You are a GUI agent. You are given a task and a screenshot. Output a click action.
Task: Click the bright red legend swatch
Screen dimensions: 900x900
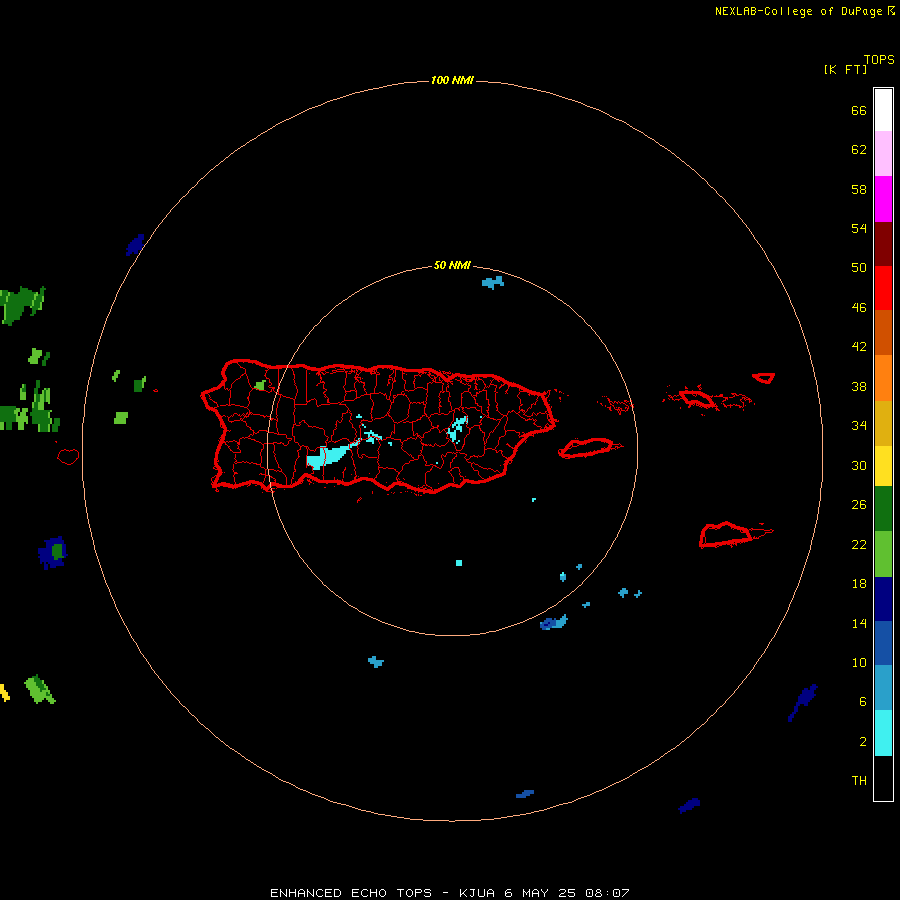883,288
